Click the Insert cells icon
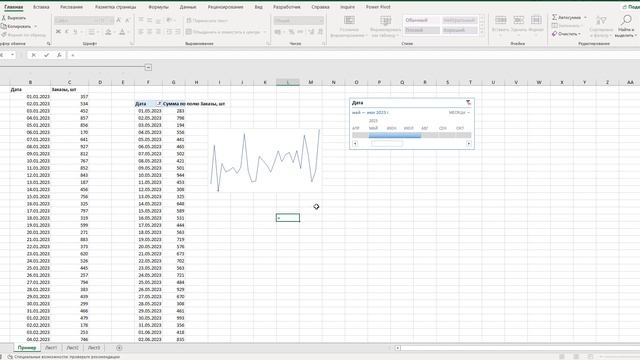Viewport: 640px width, 360px height. [x=500, y=20]
